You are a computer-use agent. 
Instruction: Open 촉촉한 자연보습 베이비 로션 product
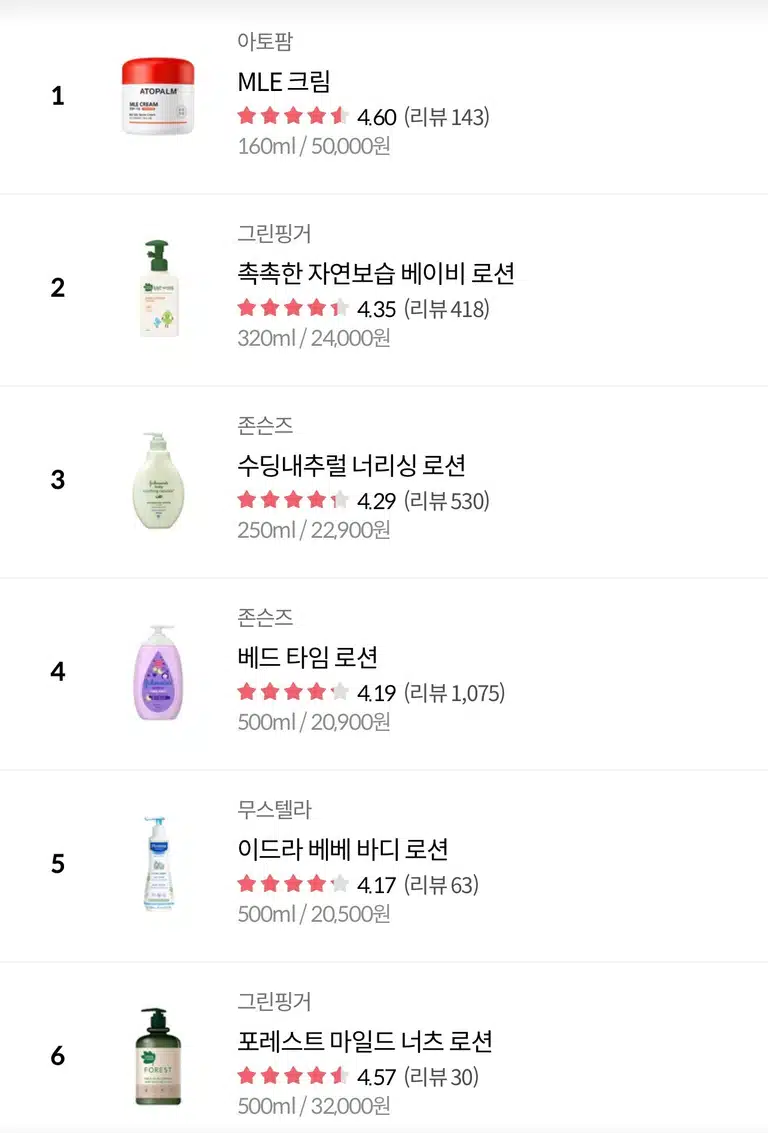376,273
